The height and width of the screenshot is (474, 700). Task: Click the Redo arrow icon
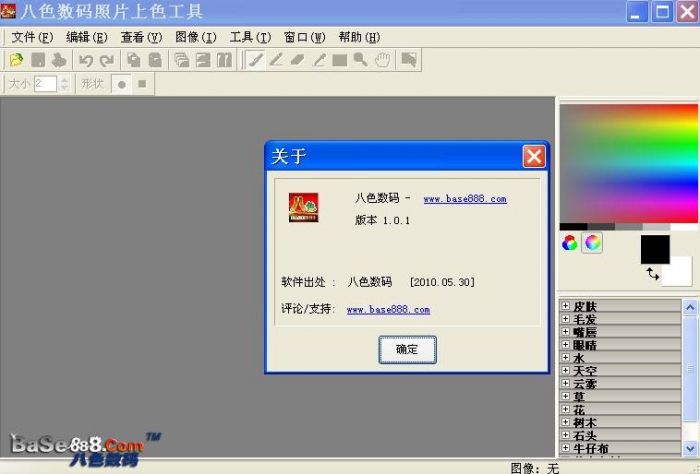click(x=107, y=60)
